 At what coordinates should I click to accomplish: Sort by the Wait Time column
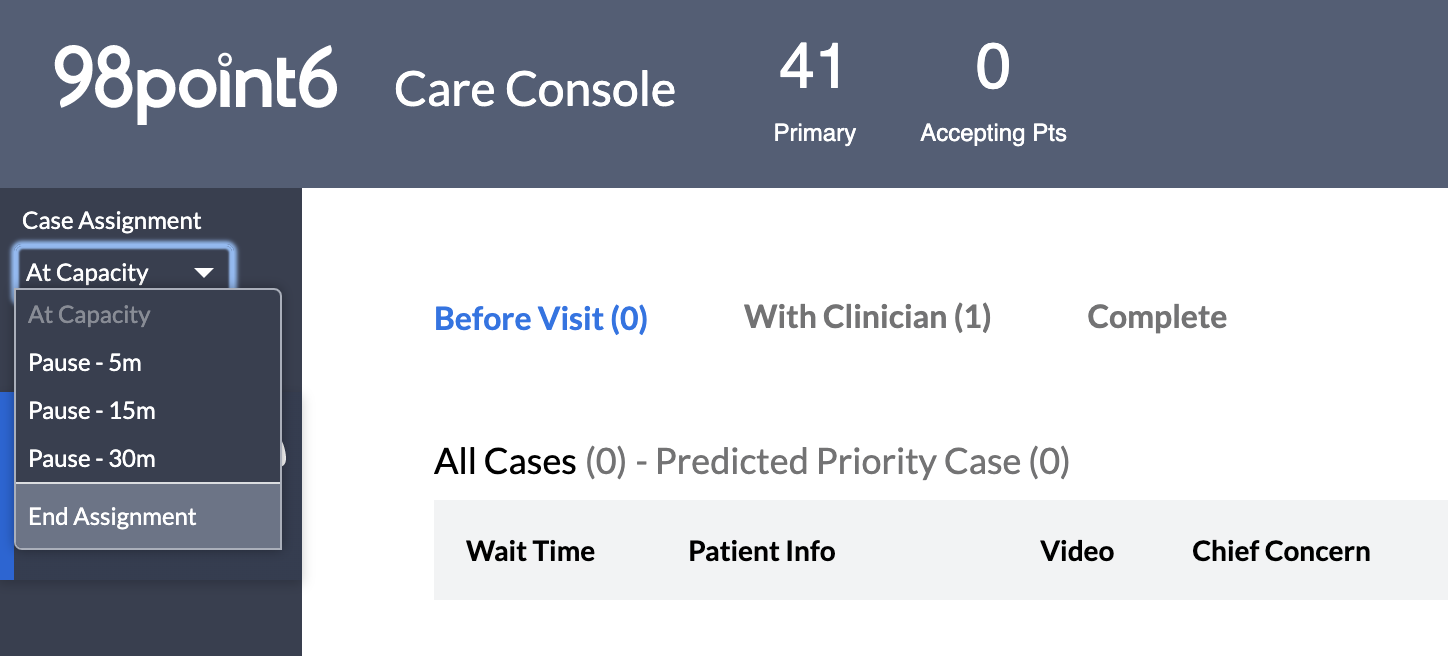(530, 551)
